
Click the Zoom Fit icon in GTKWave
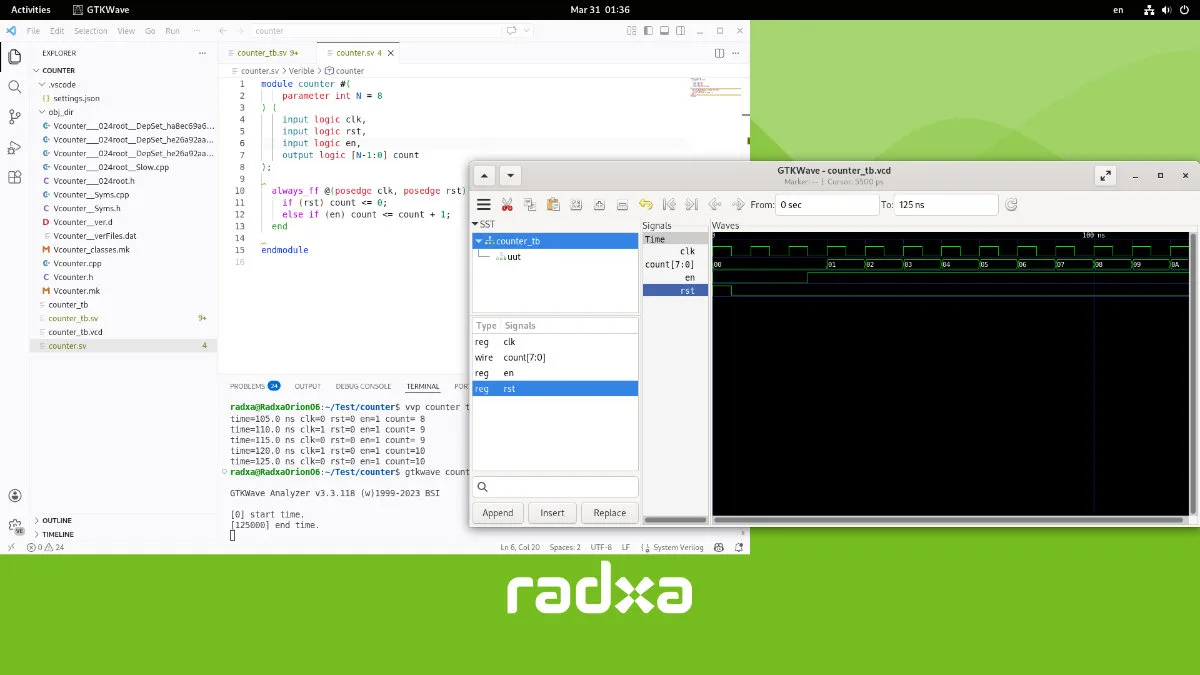(x=576, y=205)
